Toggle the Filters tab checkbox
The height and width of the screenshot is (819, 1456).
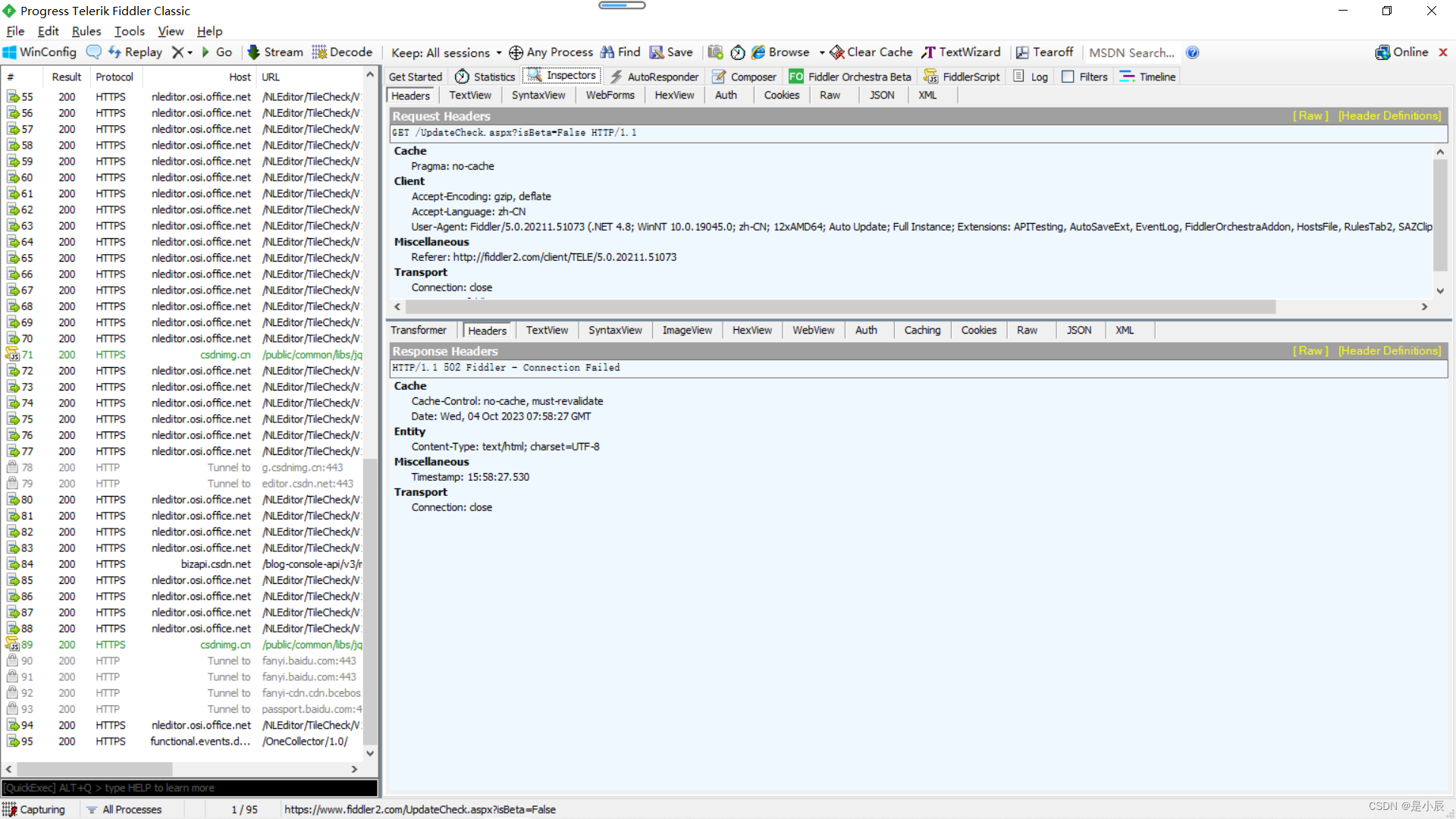click(1068, 77)
